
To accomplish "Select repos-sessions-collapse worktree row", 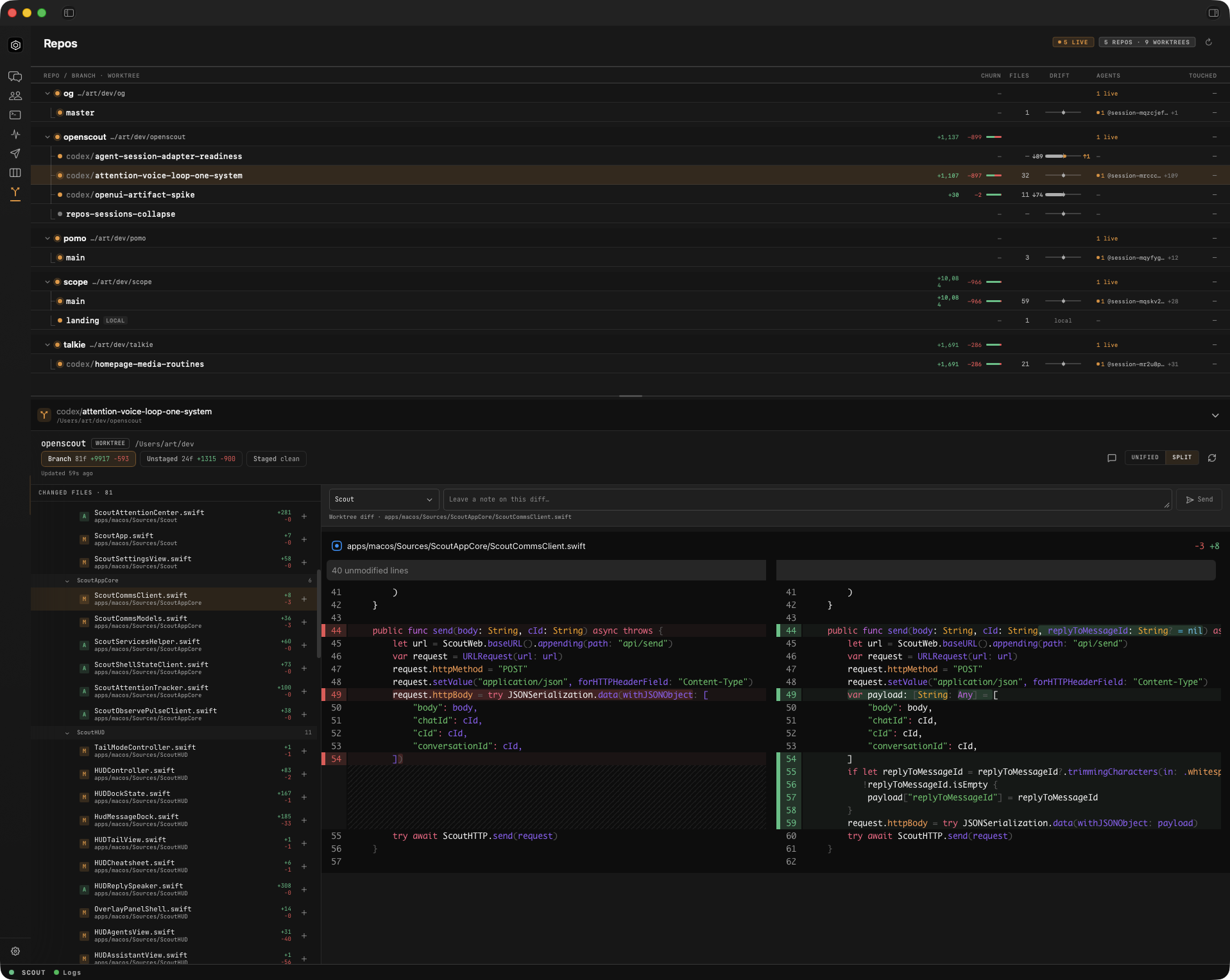I will pyautogui.click(x=630, y=214).
